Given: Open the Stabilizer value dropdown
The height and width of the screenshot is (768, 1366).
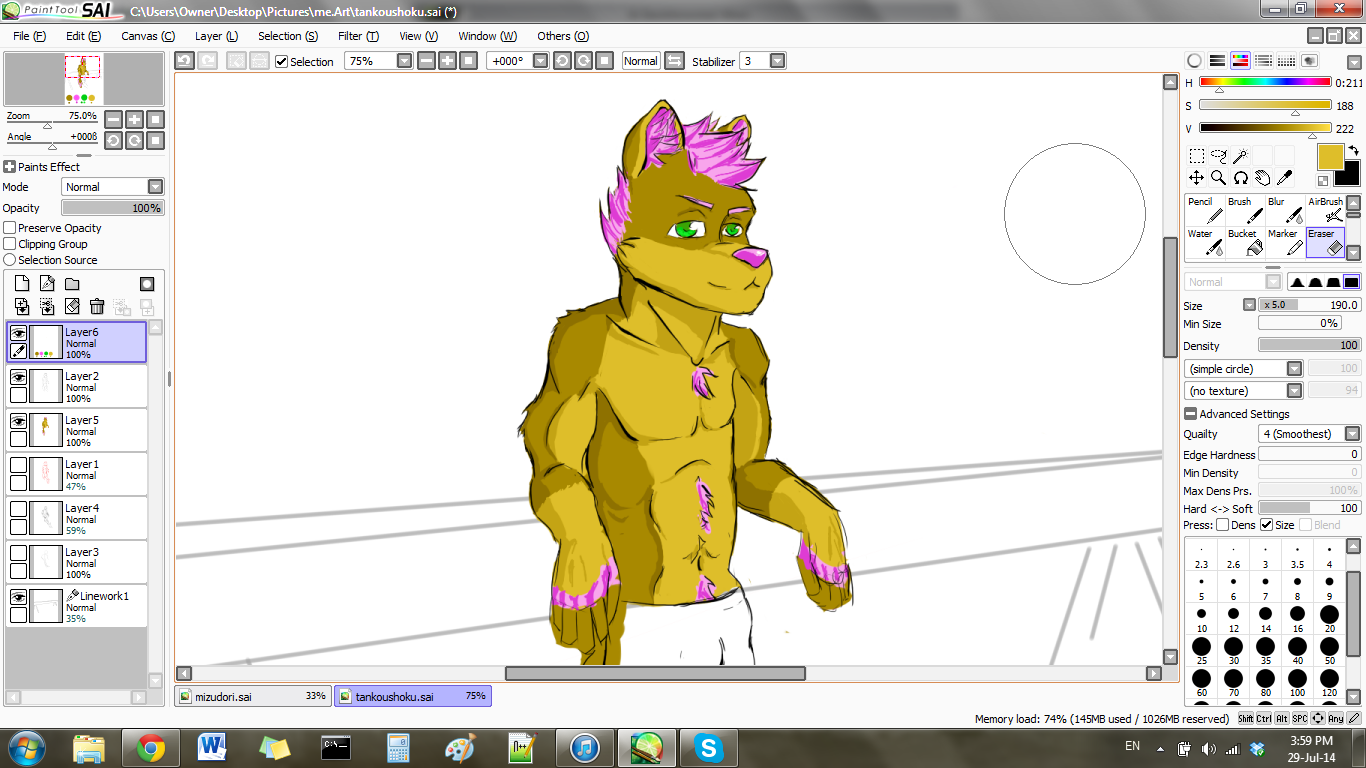Looking at the screenshot, I should 777,61.
